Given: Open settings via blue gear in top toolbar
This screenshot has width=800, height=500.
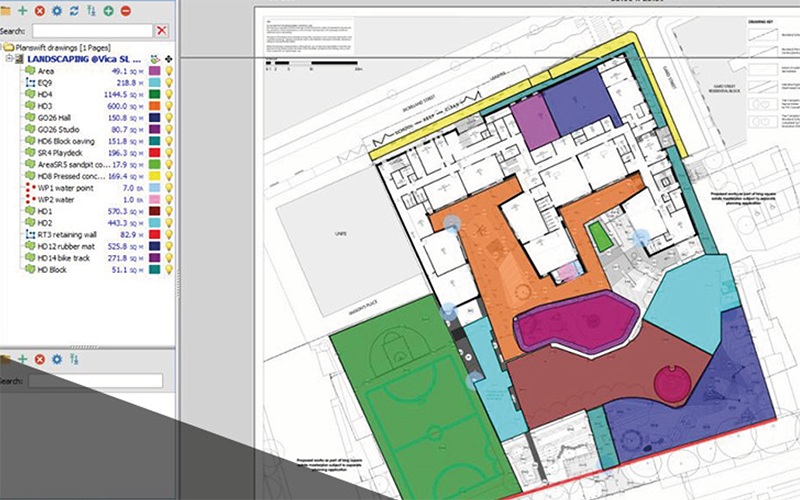Looking at the screenshot, I should click(x=56, y=9).
